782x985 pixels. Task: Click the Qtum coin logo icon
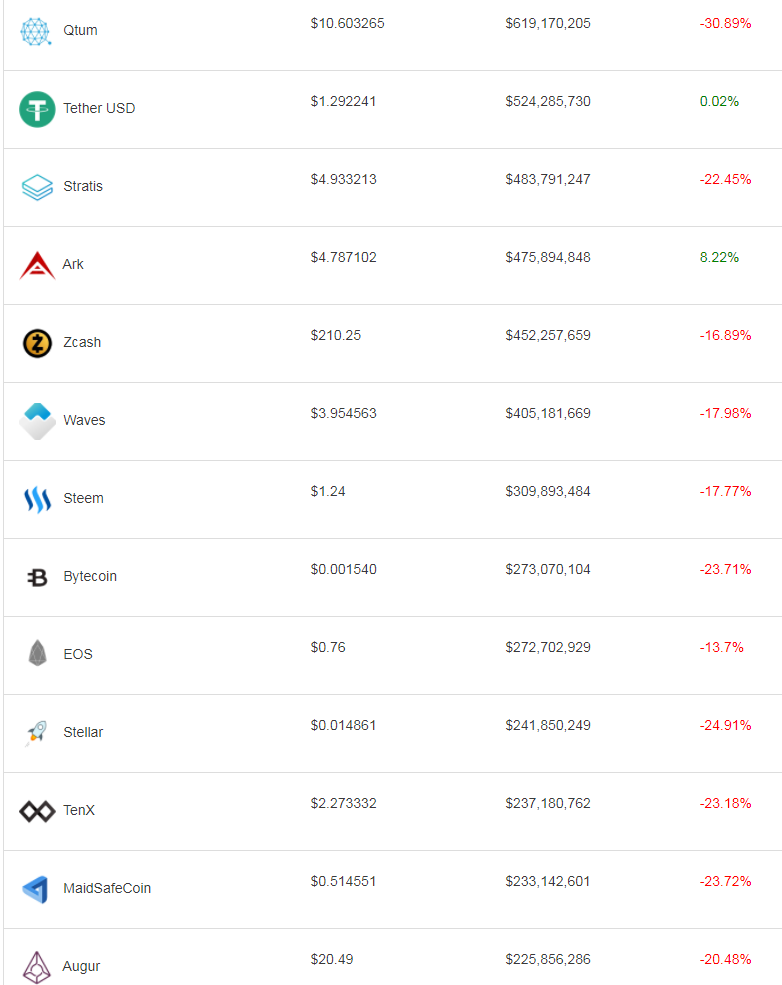(37, 31)
